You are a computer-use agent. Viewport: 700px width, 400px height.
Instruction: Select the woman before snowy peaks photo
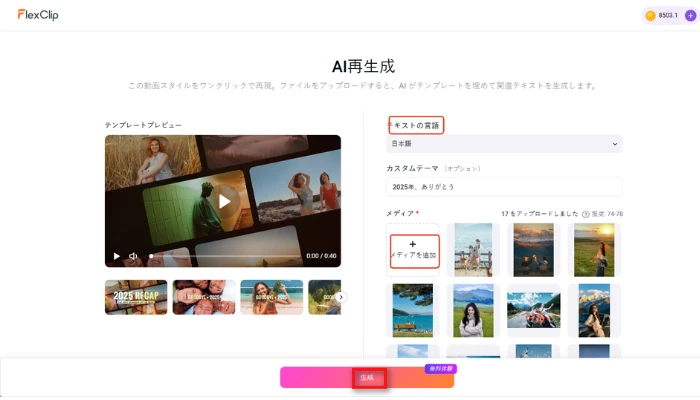click(x=594, y=310)
